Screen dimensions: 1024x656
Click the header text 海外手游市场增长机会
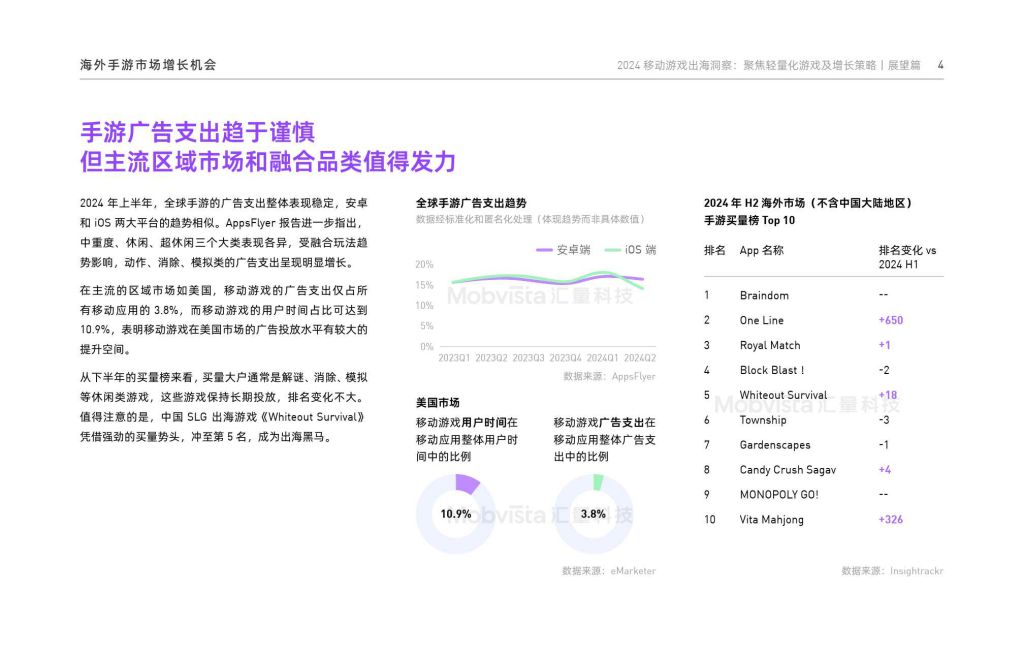tap(148, 65)
